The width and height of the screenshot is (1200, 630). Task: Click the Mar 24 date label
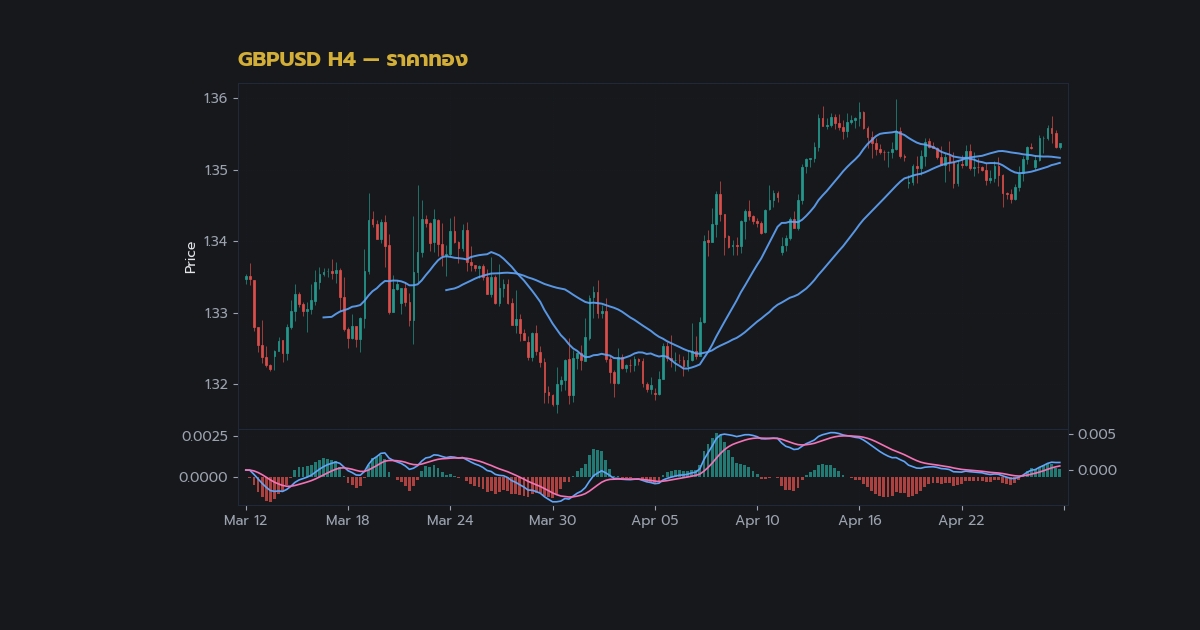pos(451,520)
